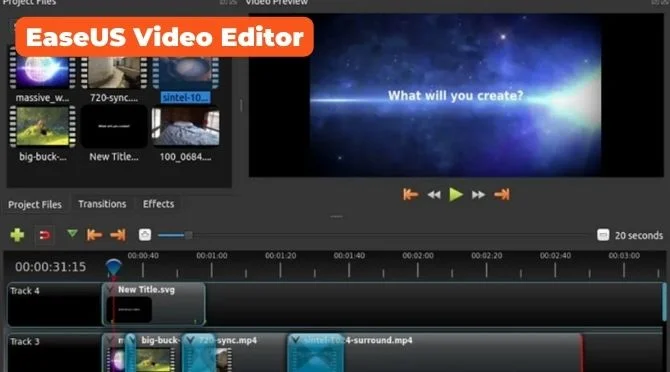The image size is (670, 372).
Task: Click the zoom out icon left of slider
Action: tap(145, 234)
